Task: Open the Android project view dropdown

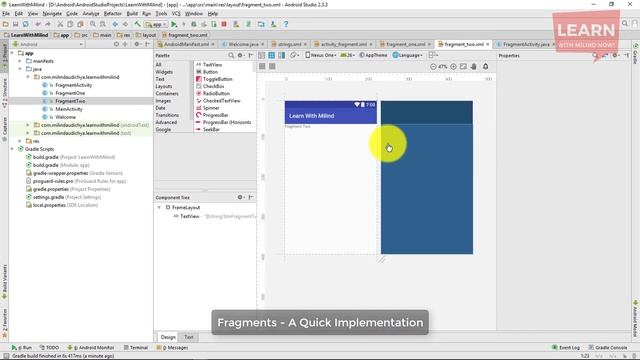Action: click(47, 44)
